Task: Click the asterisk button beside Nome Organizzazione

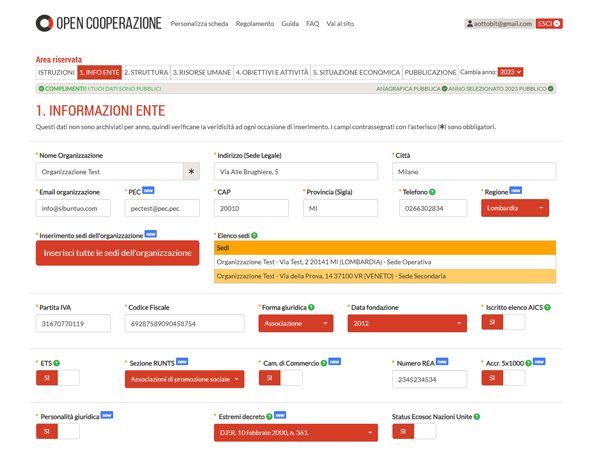Action: [191, 172]
